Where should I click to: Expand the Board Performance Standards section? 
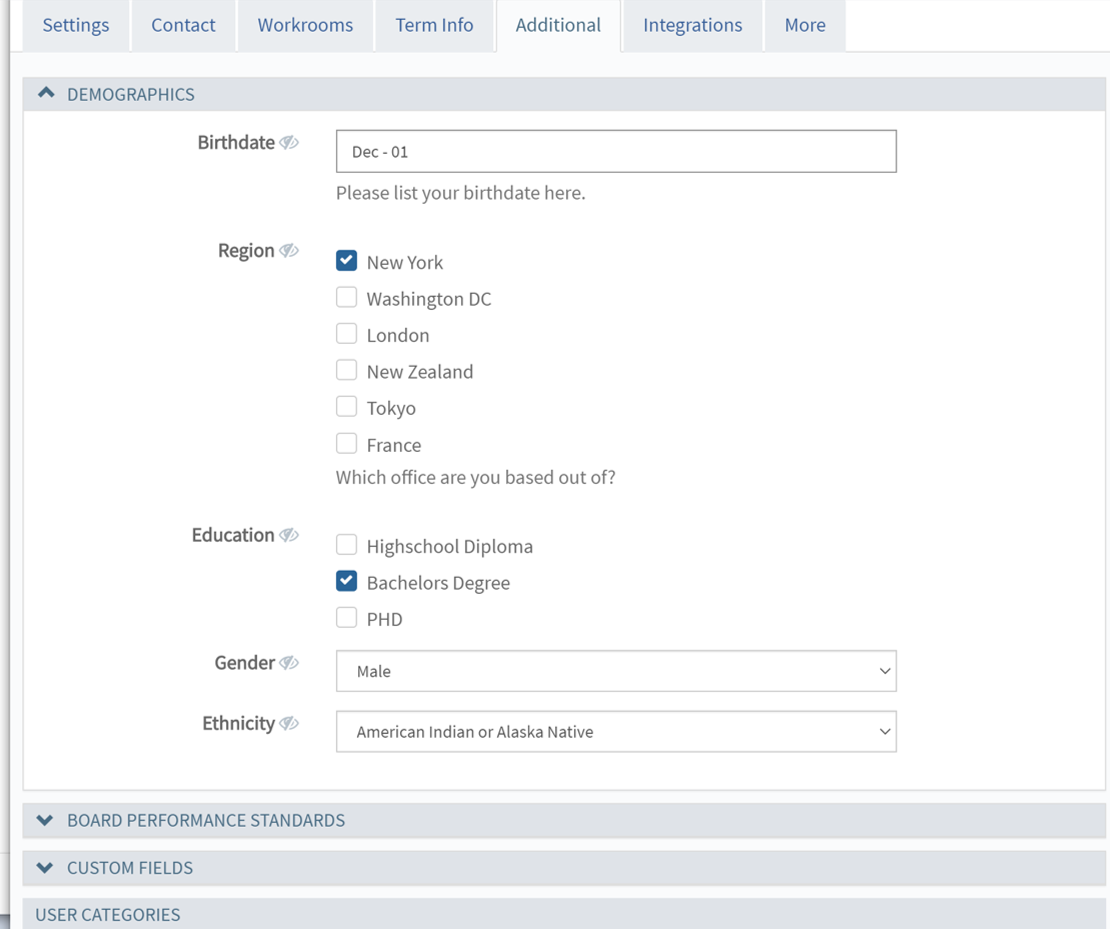[x=45, y=820]
